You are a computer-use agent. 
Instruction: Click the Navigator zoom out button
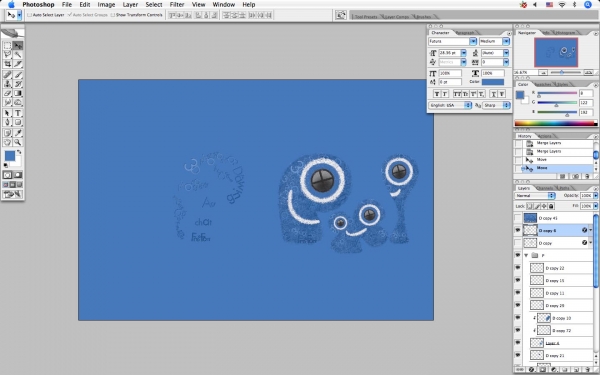tap(543, 72)
